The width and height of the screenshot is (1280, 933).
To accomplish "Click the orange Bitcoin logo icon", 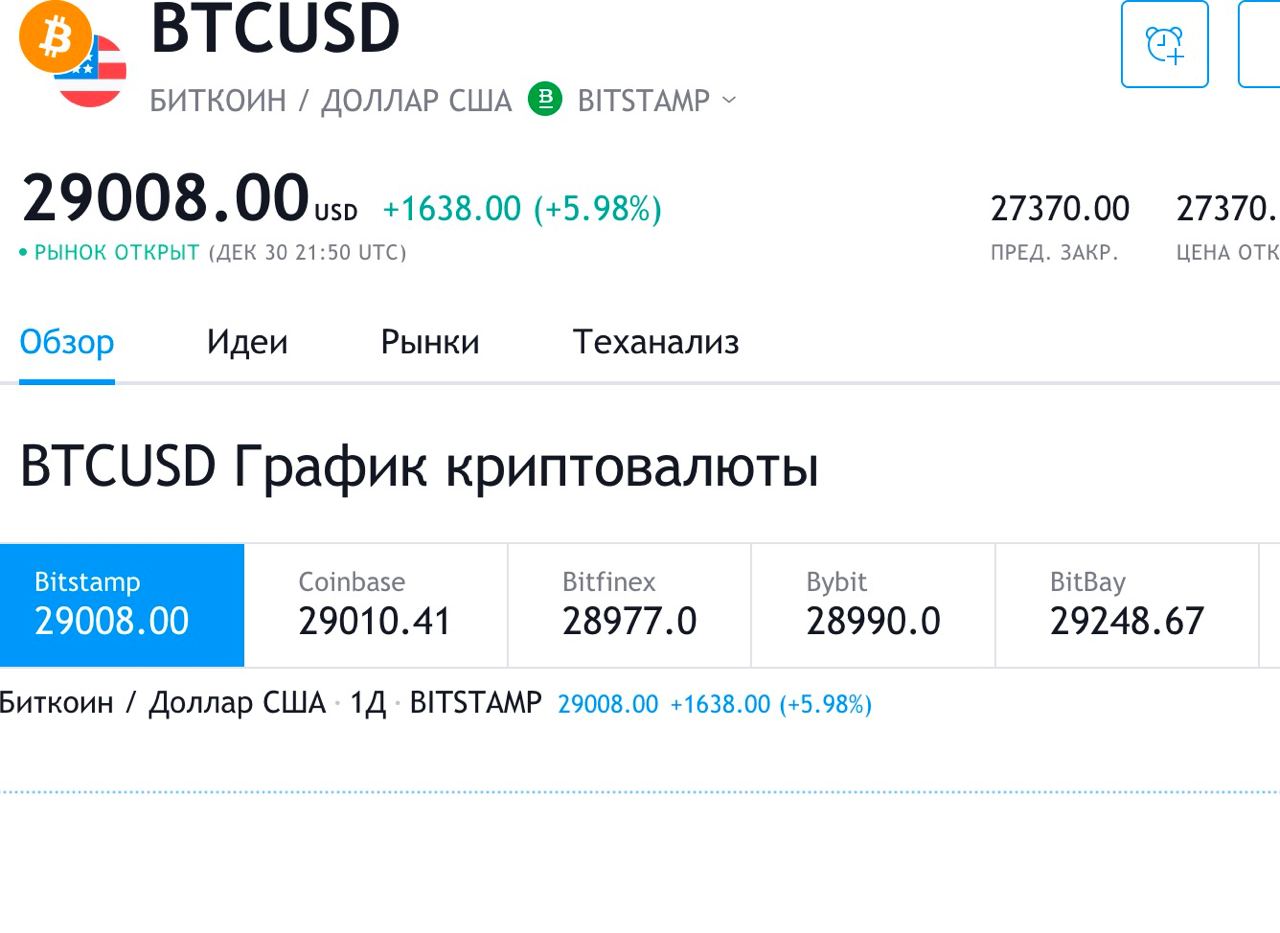I will point(55,37).
